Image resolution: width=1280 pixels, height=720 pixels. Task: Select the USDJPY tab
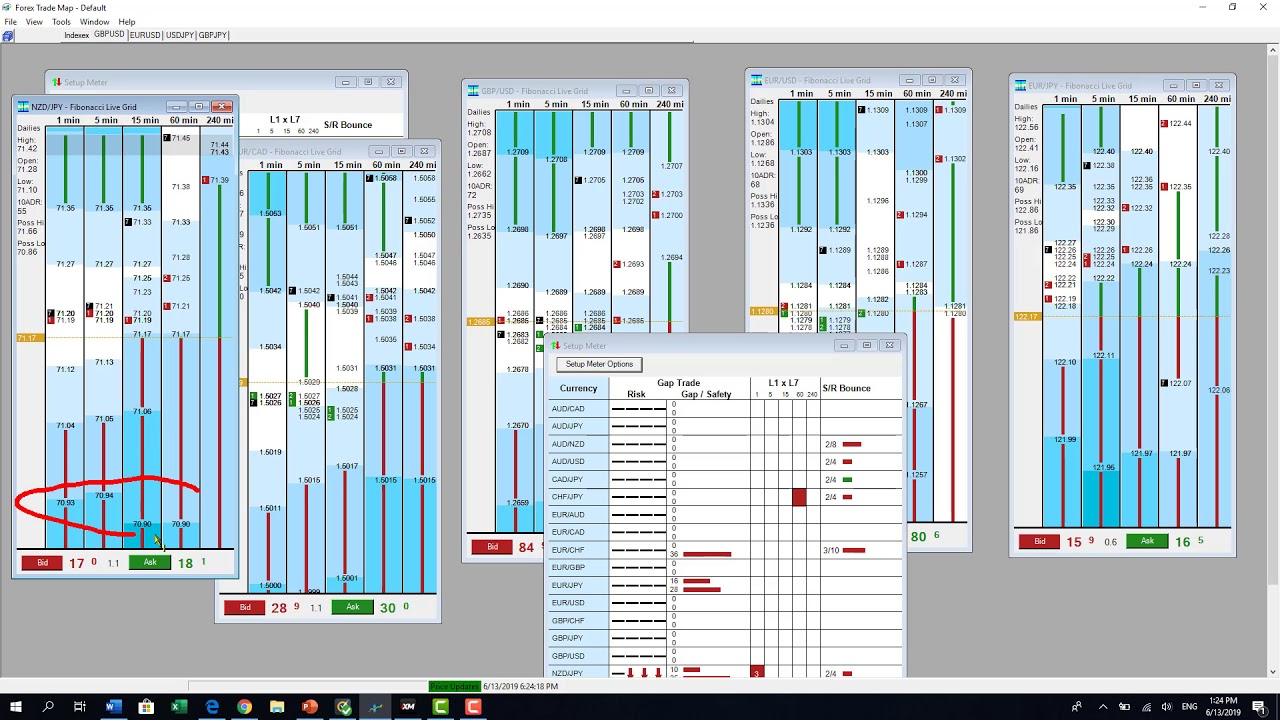(x=180, y=35)
